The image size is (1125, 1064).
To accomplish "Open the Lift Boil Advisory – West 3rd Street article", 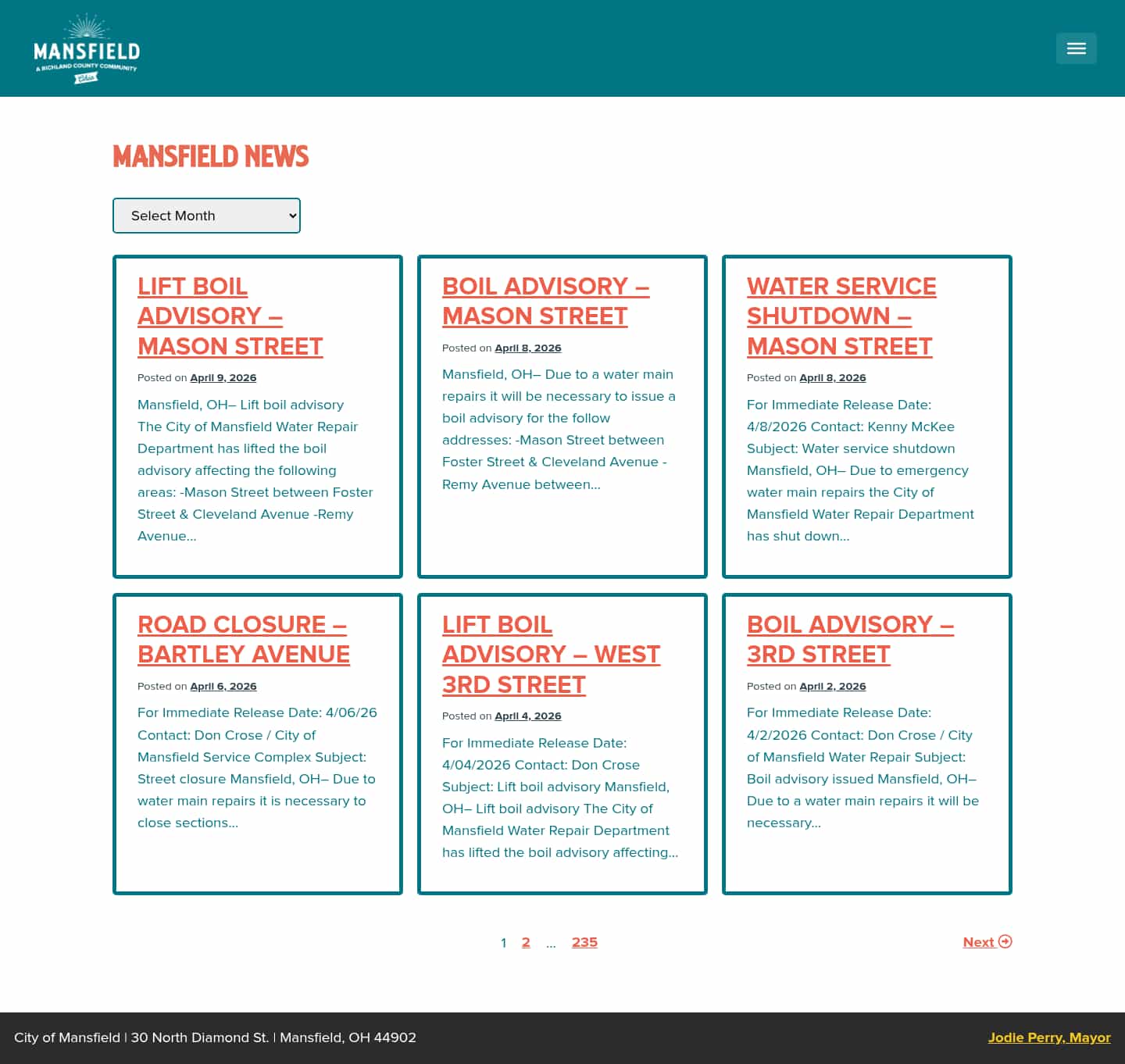I will pos(552,654).
